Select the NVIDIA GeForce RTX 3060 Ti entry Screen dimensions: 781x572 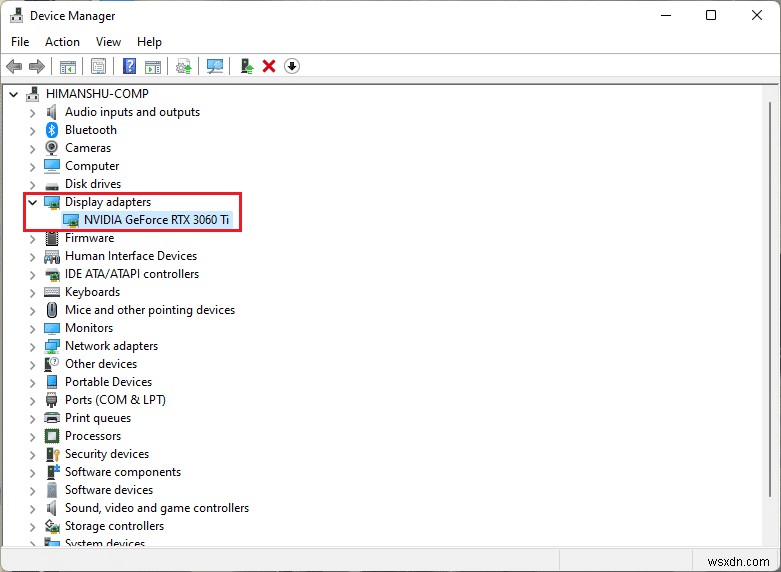(156, 220)
